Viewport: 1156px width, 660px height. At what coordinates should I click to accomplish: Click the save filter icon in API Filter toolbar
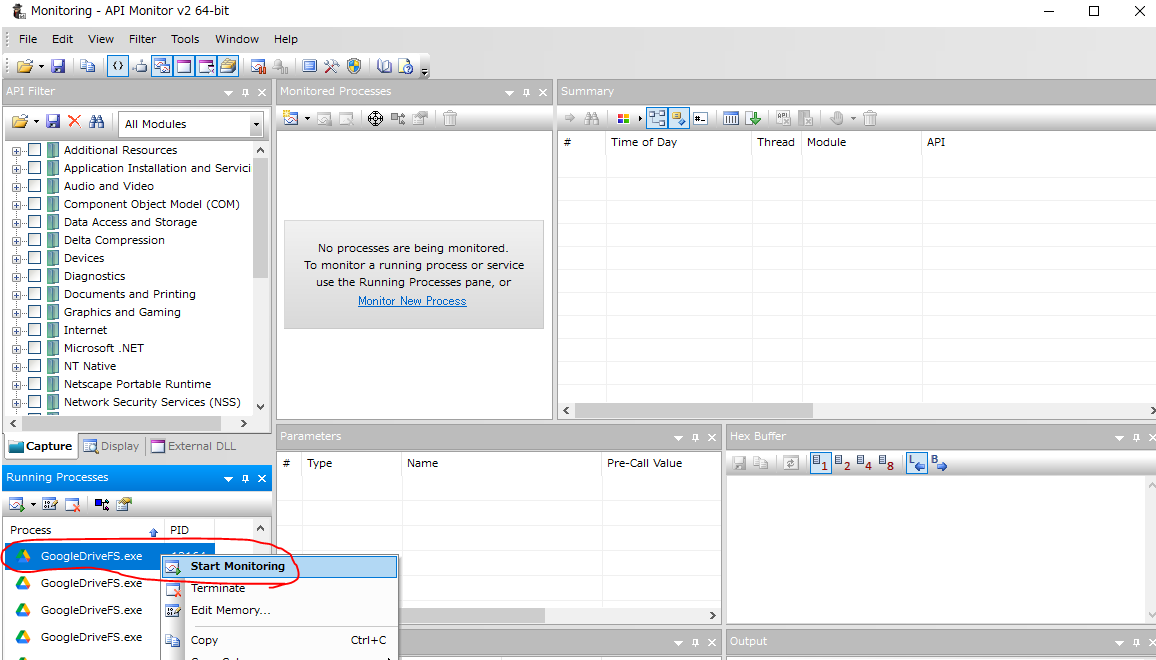[x=53, y=121]
